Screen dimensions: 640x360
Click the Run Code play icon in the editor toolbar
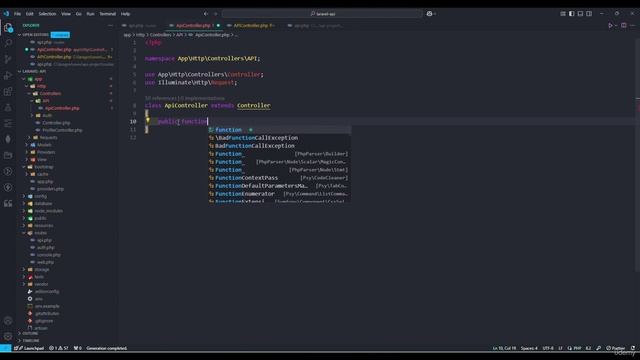[611, 25]
